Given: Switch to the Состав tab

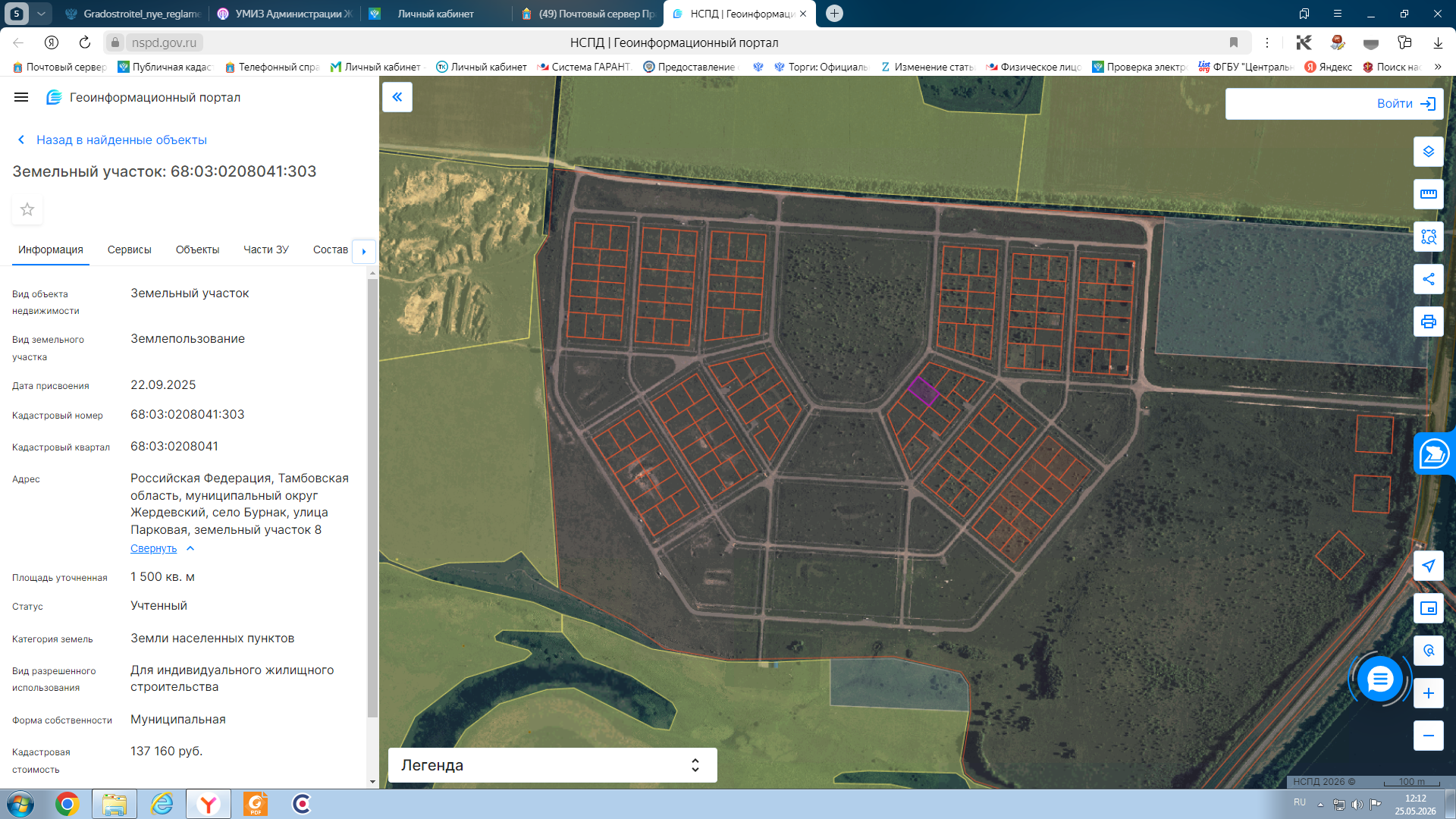Looking at the screenshot, I should point(331,249).
